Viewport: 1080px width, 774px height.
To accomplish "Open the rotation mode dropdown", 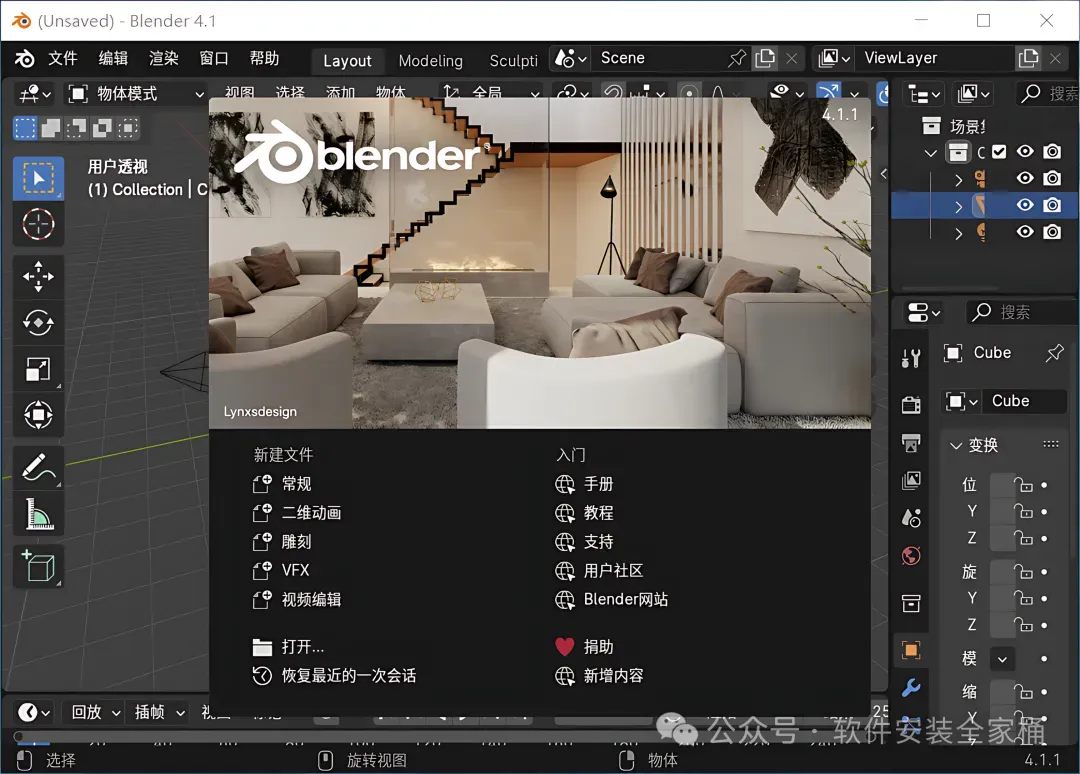I will [x=1002, y=659].
